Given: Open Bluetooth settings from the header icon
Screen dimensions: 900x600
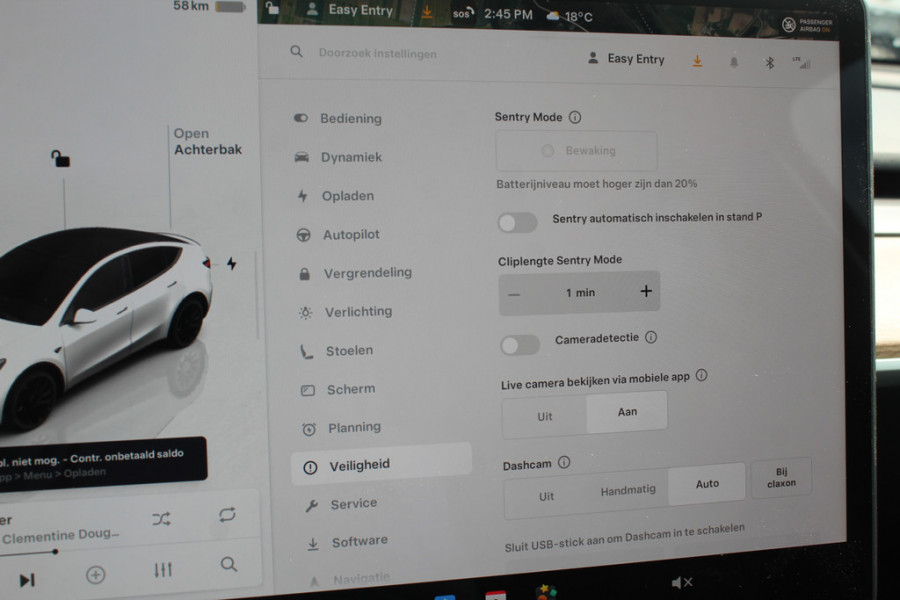Looking at the screenshot, I should pos(770,60).
